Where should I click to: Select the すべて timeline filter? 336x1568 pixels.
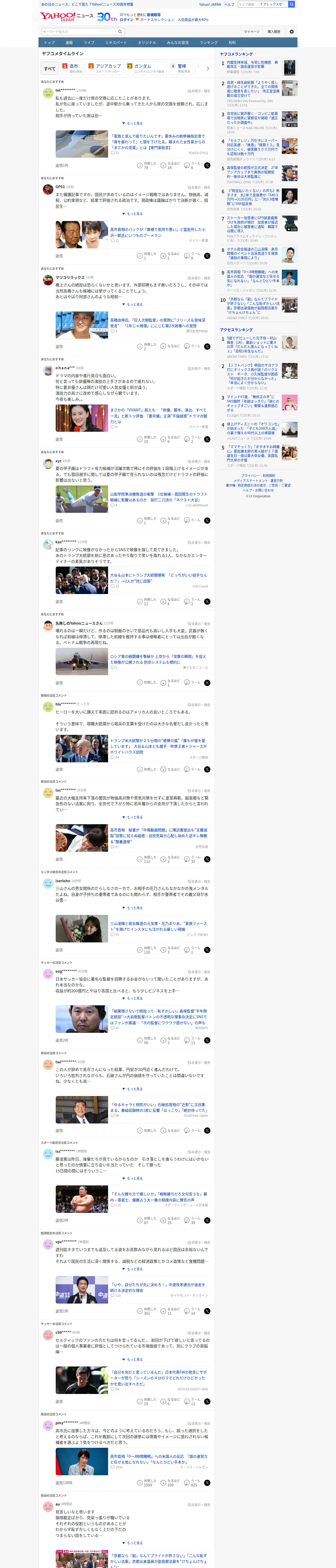[x=49, y=69]
